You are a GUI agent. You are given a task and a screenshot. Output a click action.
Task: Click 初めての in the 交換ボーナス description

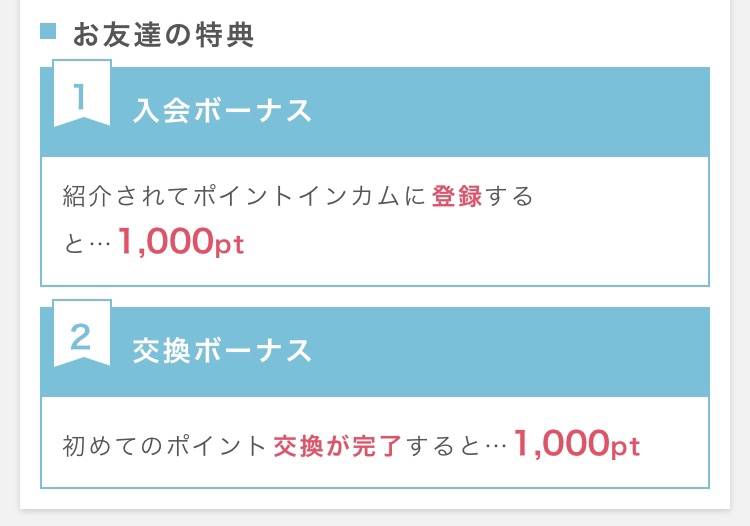pos(112,446)
